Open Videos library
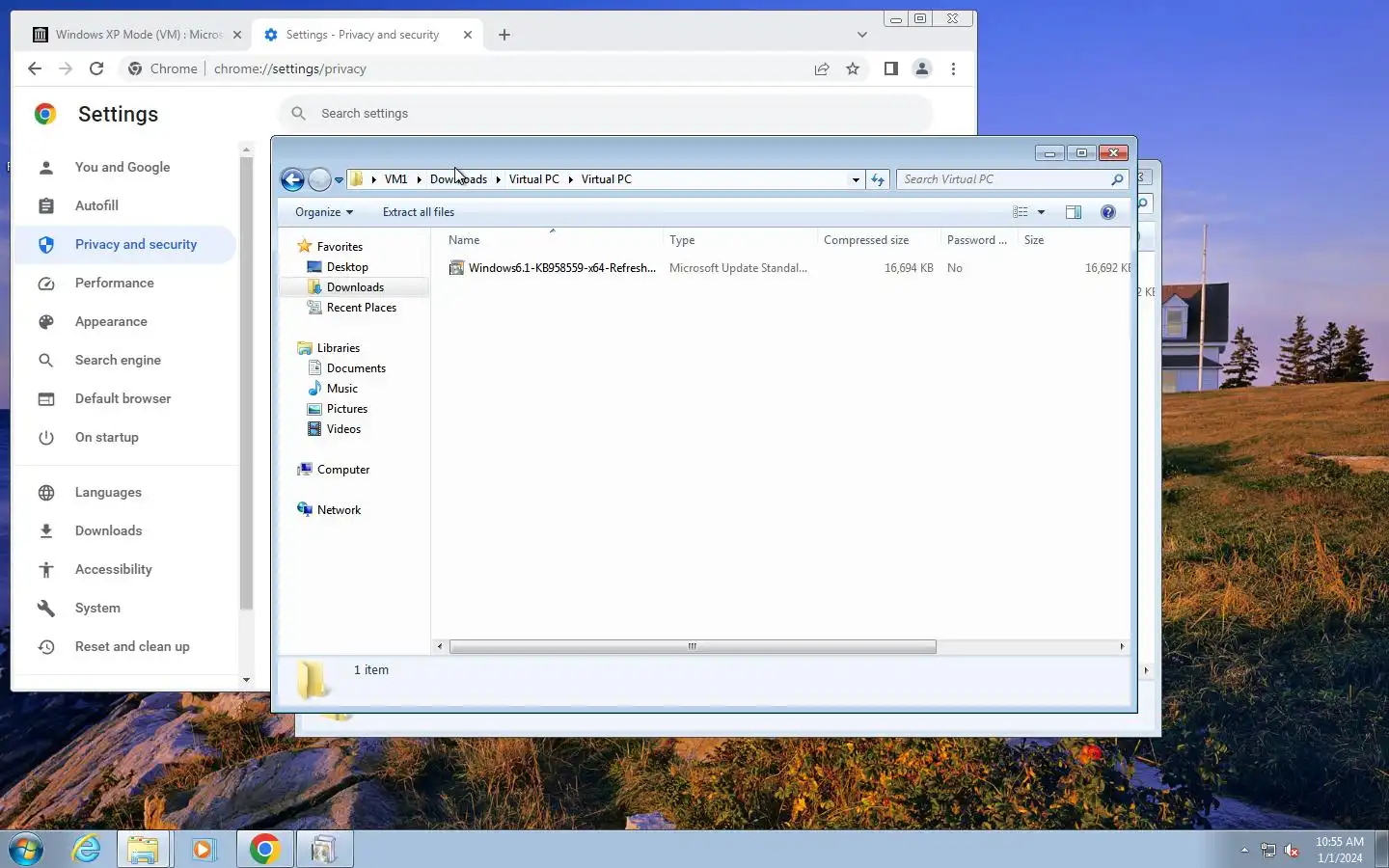Image resolution: width=1389 pixels, height=868 pixels. click(x=343, y=429)
